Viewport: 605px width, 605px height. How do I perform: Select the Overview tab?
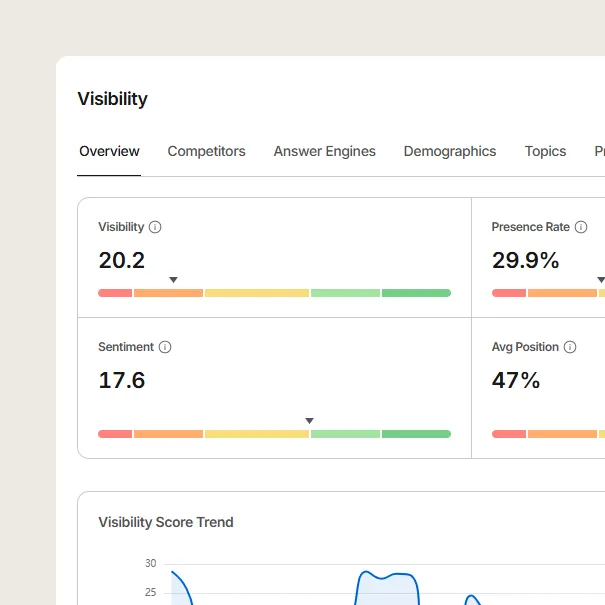[109, 151]
